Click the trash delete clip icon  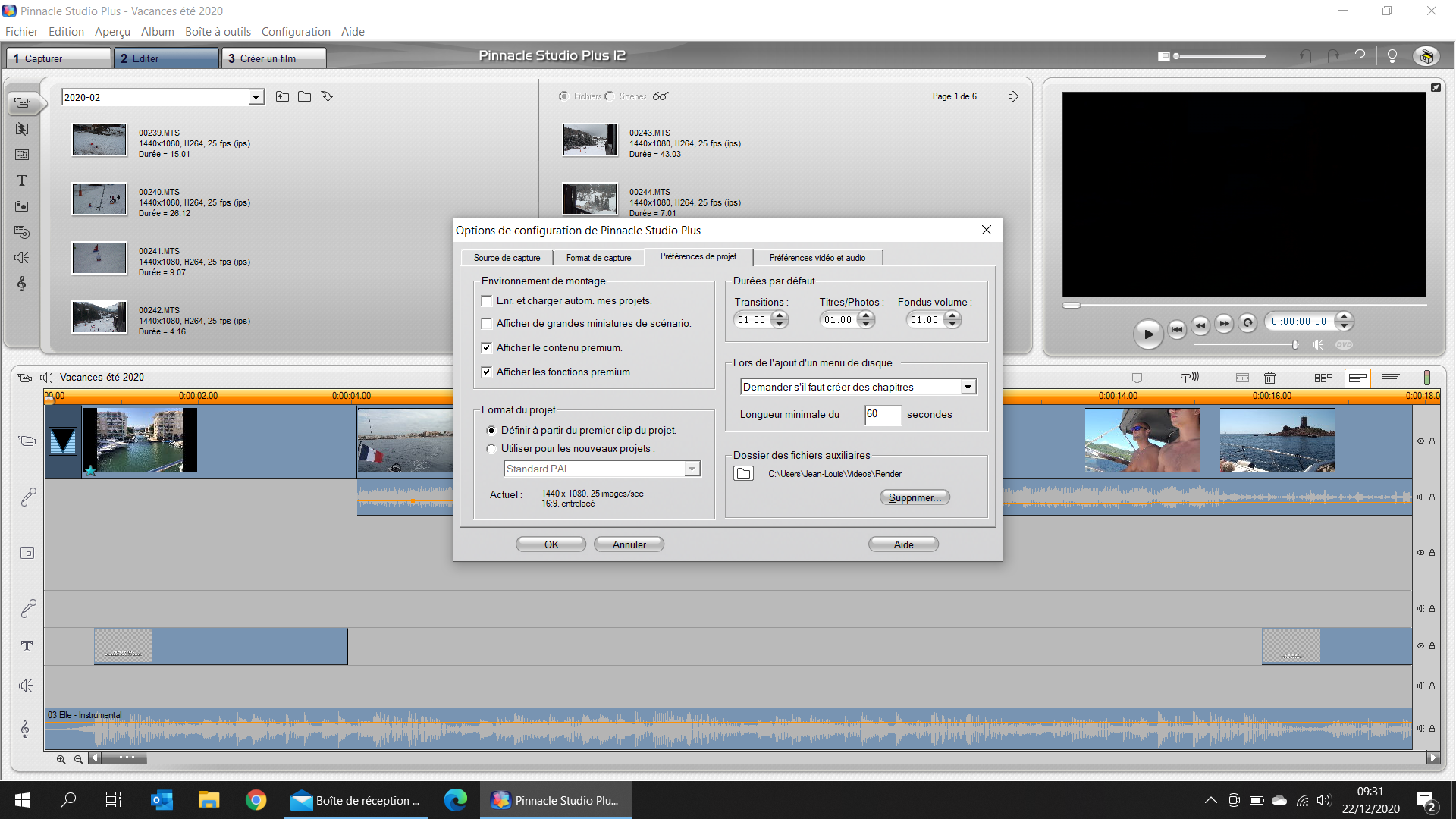click(1269, 378)
